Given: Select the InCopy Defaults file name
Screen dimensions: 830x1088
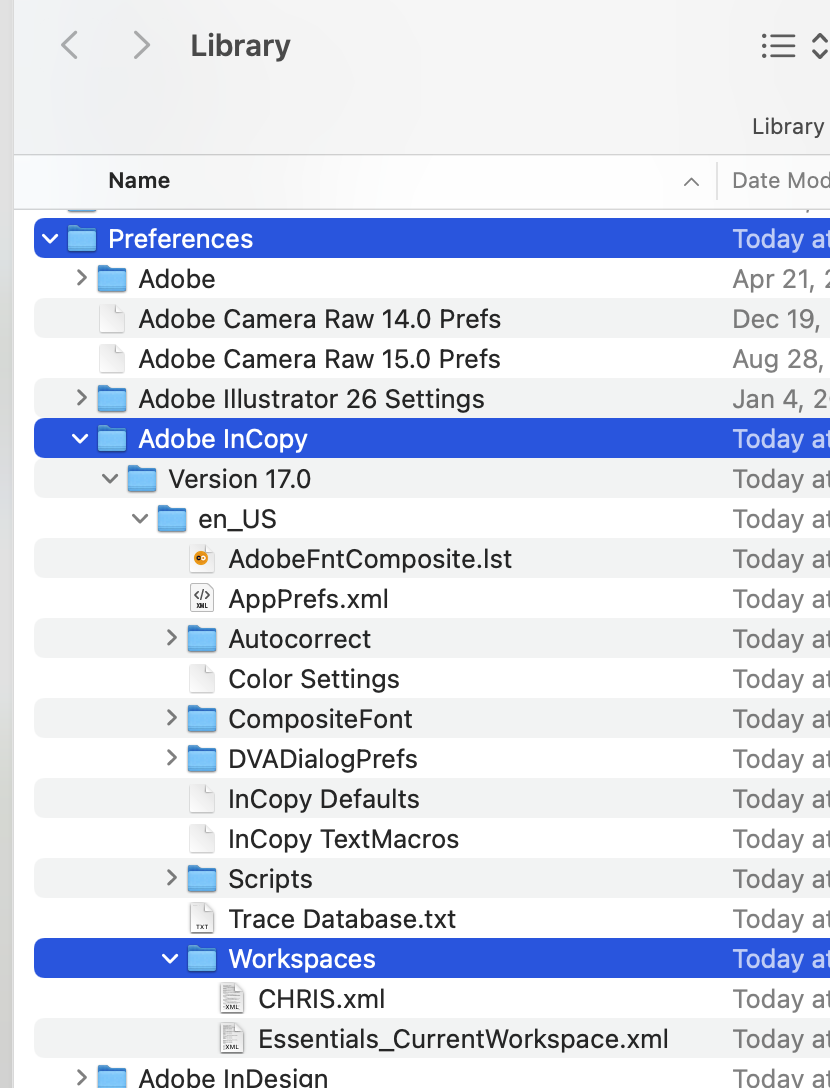Looking at the screenshot, I should coord(323,799).
